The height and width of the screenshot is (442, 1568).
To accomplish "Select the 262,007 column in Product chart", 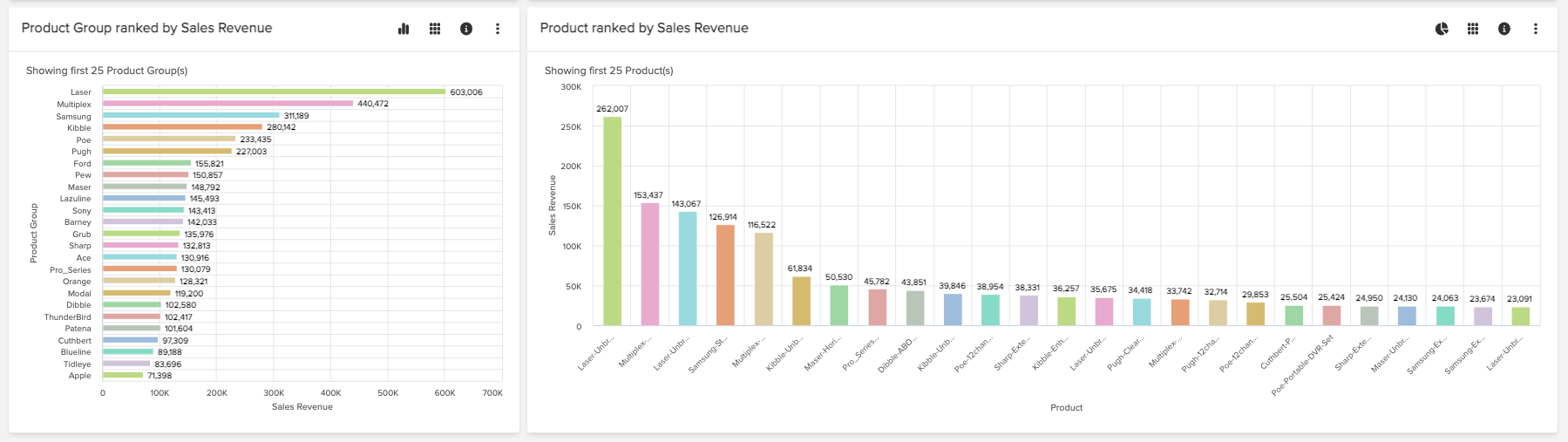I will 612,221.
